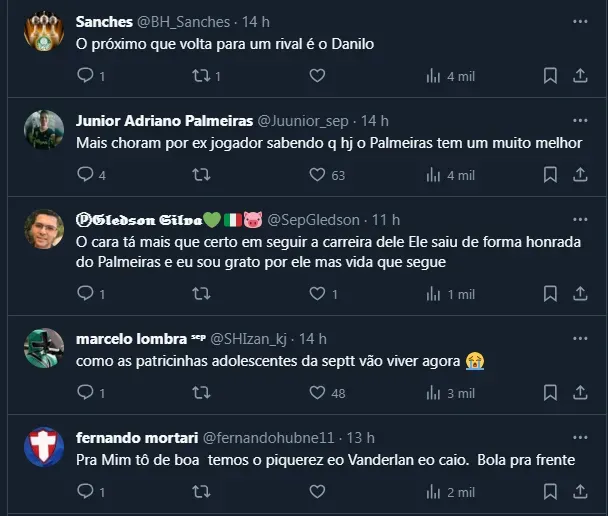
Task: Open more options on Junior Adriano tweet
Action: (x=579, y=120)
